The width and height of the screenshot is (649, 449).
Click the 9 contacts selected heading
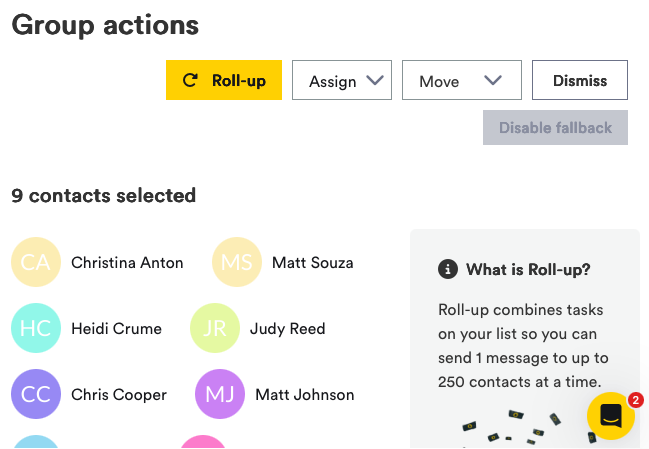tap(103, 195)
